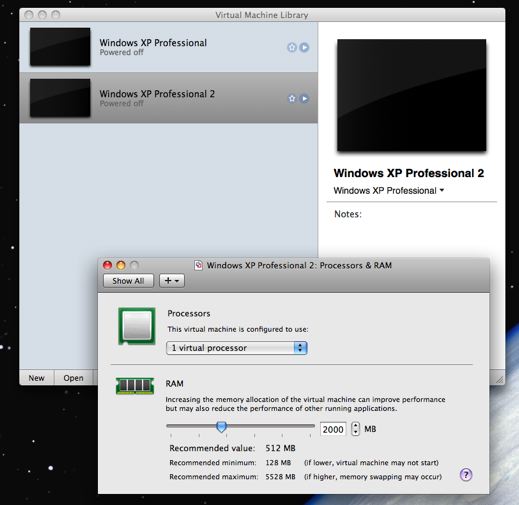The image size is (519, 505).
Task: Click the RAM MB stepper arrows
Action: [x=356, y=429]
